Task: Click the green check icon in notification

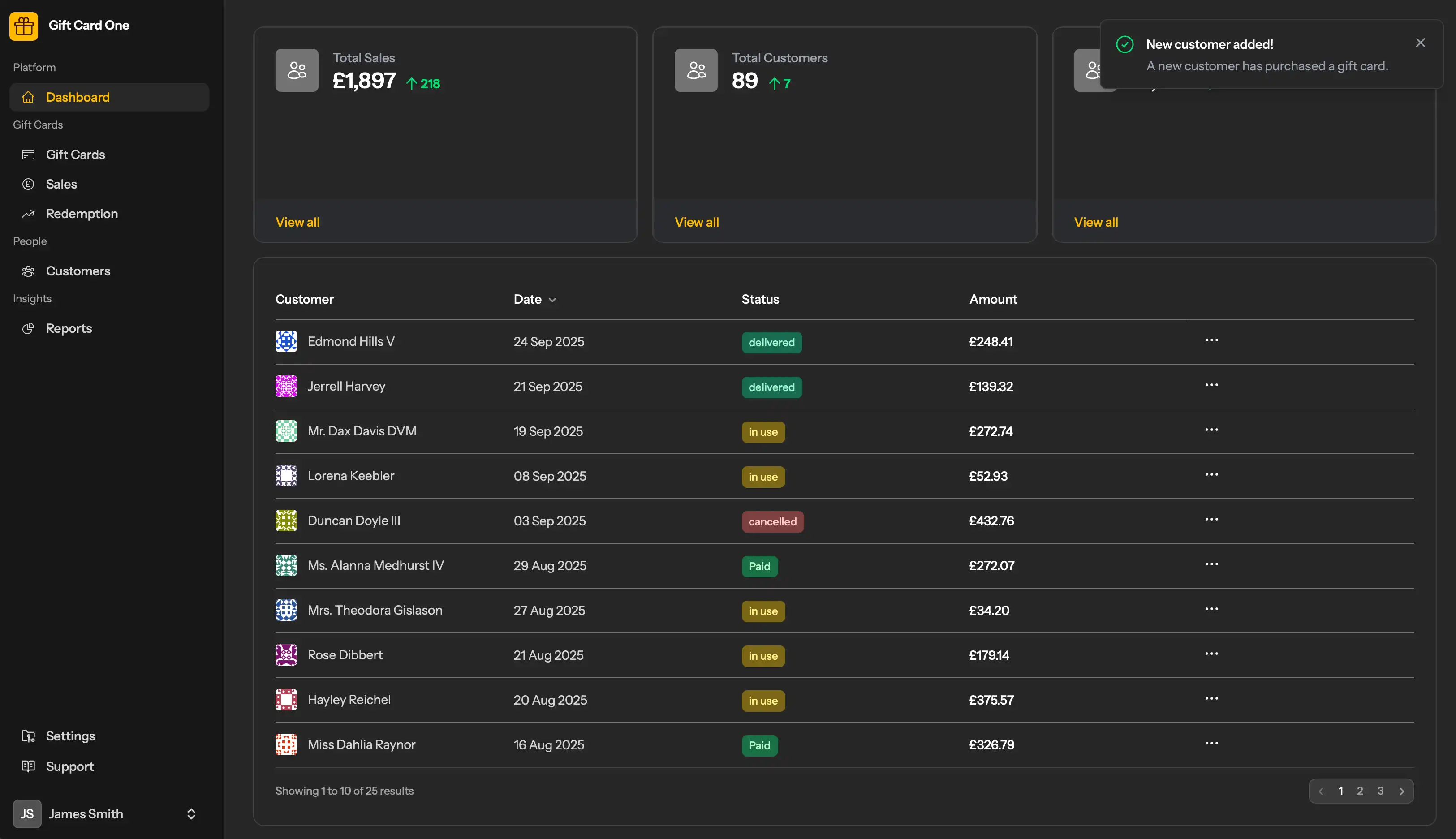Action: pyautogui.click(x=1124, y=44)
